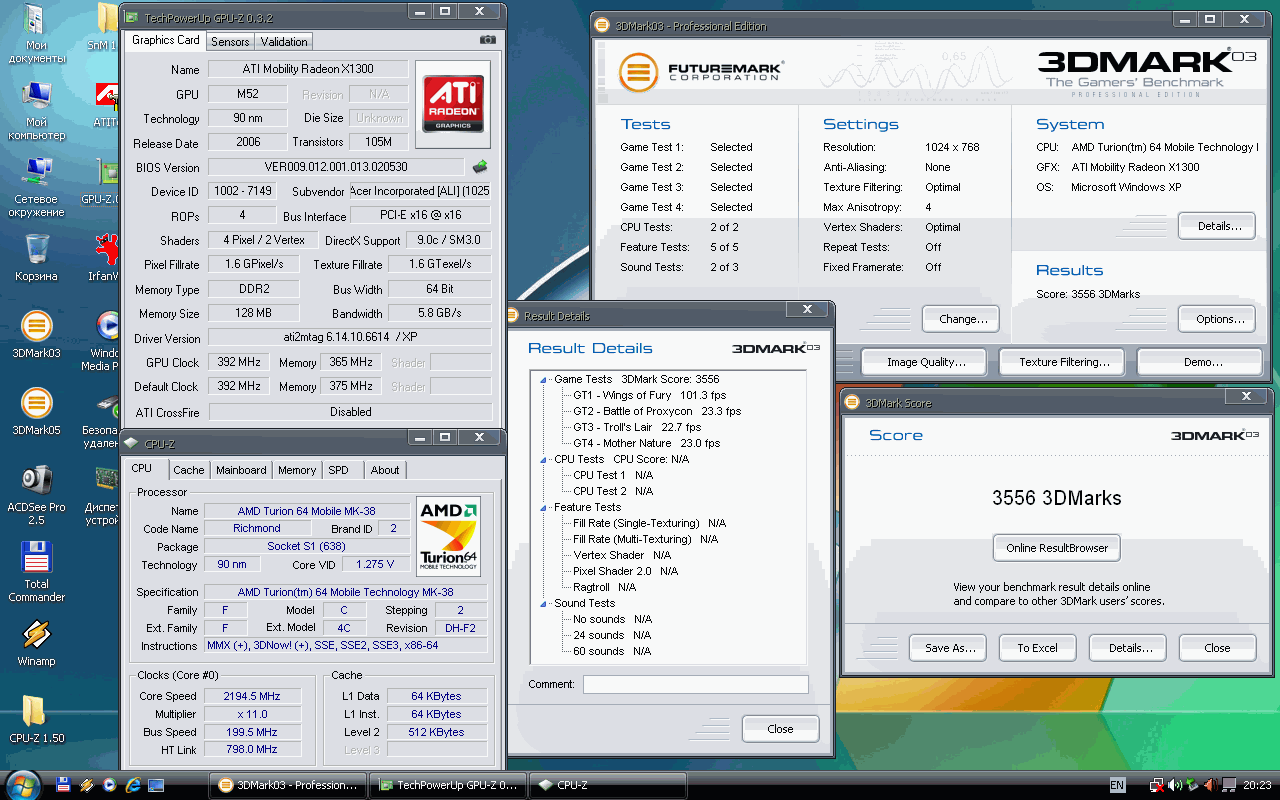
Task: Click Details... under System in 3DMark03
Action: [1217, 226]
